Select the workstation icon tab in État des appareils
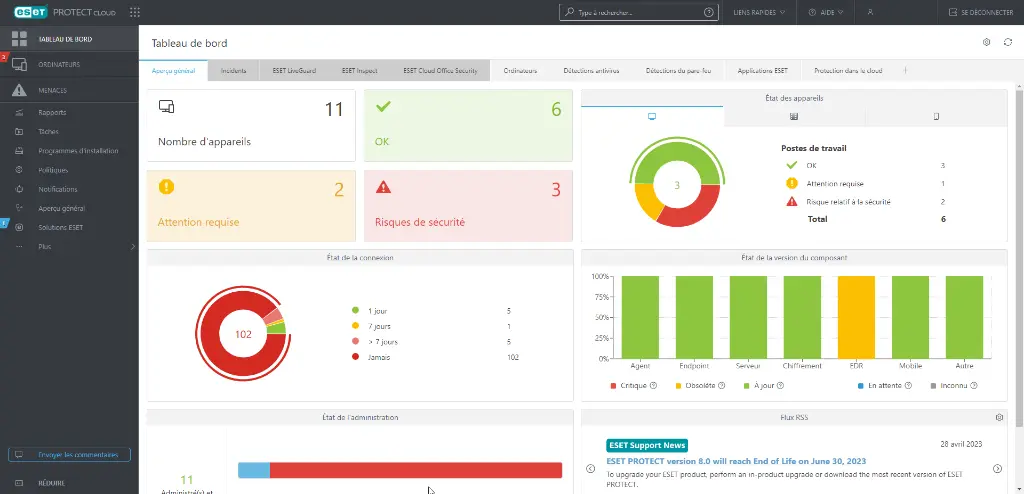Viewport: 1024px width, 494px height. [652, 116]
